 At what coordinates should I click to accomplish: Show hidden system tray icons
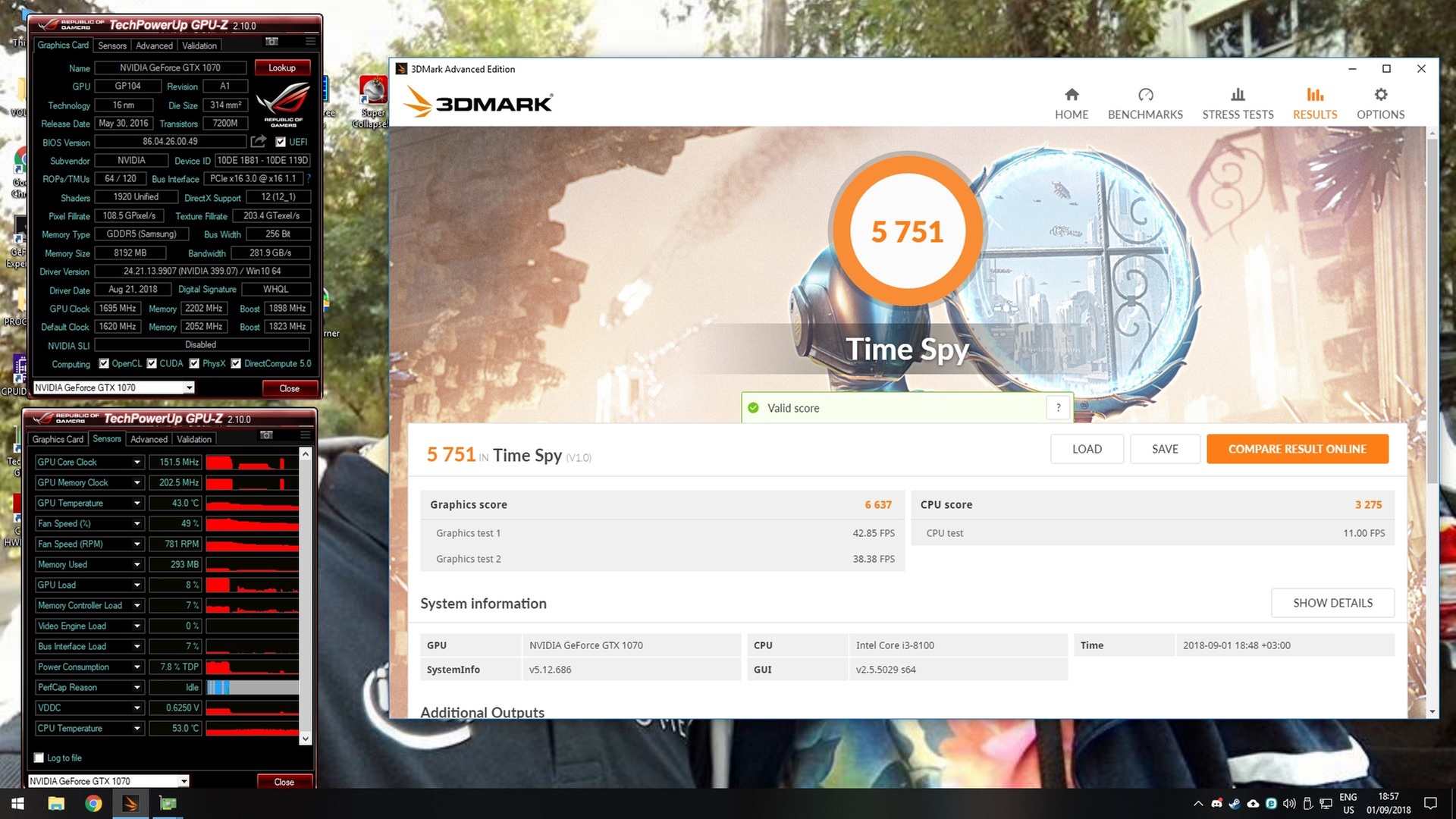coord(1198,803)
